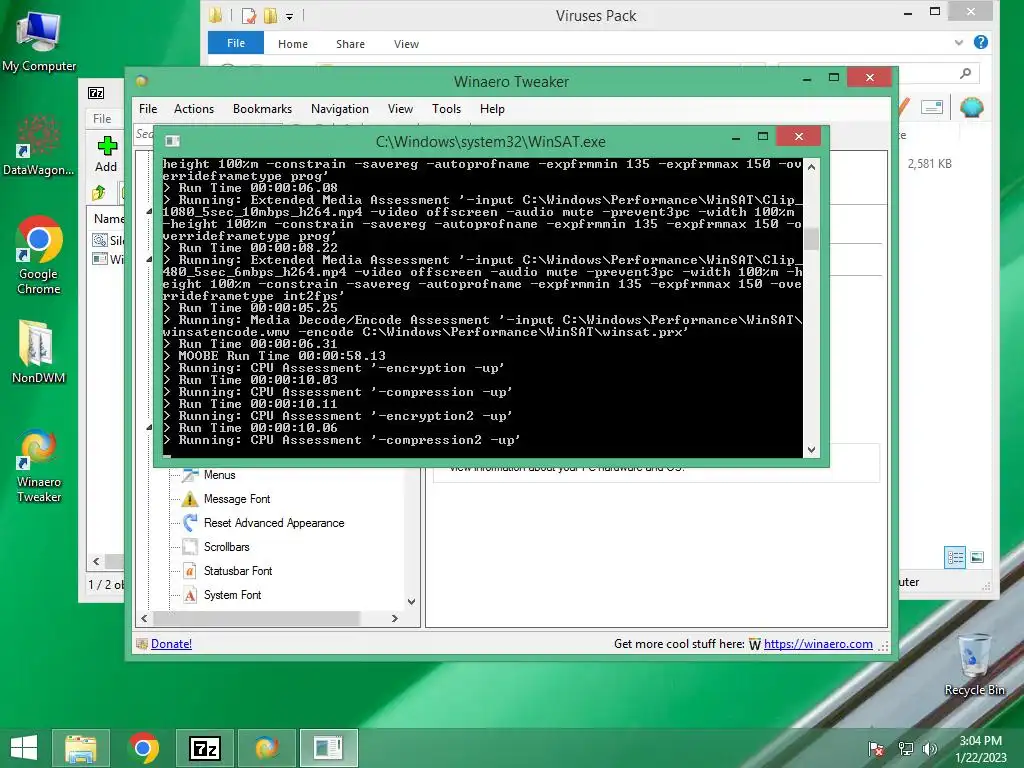Switch to the Share tab in Viruses Pack
Viewport: 1024px width, 768px height.
tap(350, 44)
